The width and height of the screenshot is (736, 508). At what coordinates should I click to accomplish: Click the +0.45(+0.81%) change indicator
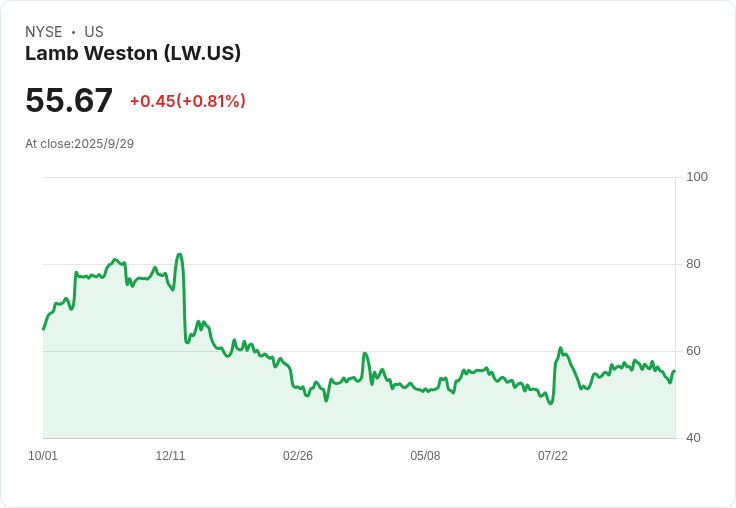pyautogui.click(x=188, y=101)
